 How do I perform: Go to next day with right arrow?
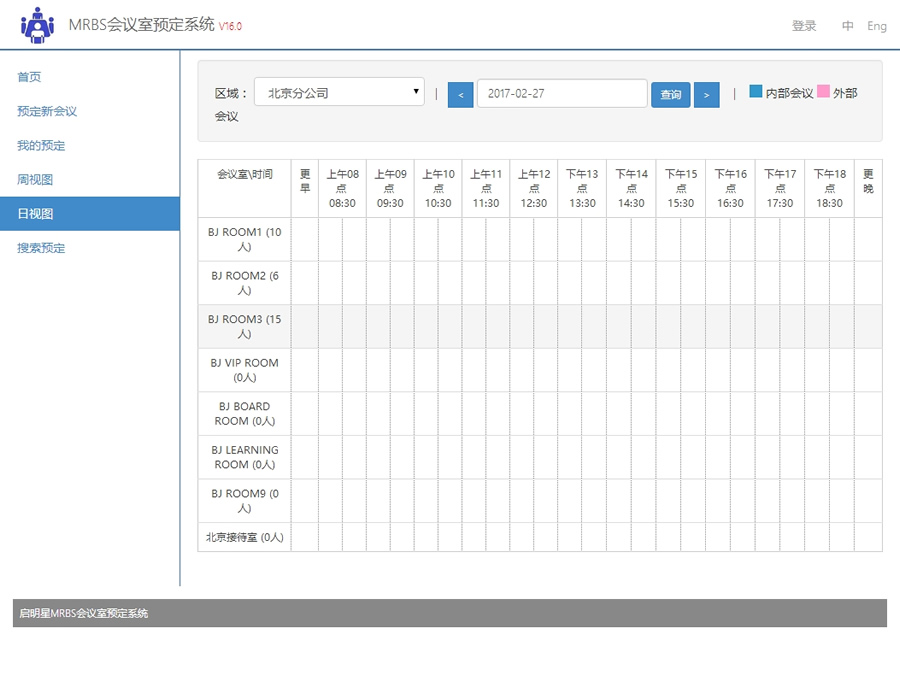point(706,94)
